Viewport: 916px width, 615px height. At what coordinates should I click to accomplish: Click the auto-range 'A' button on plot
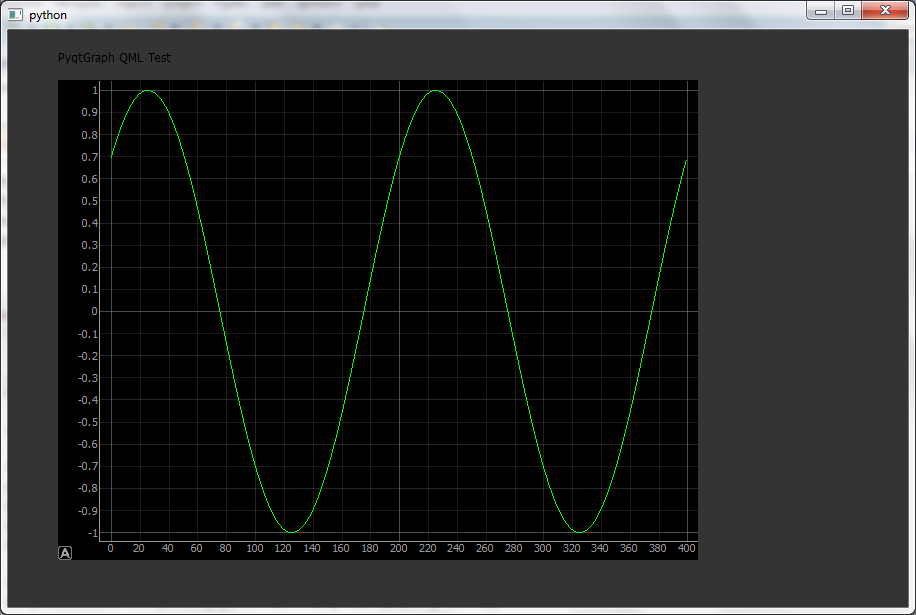(x=65, y=553)
